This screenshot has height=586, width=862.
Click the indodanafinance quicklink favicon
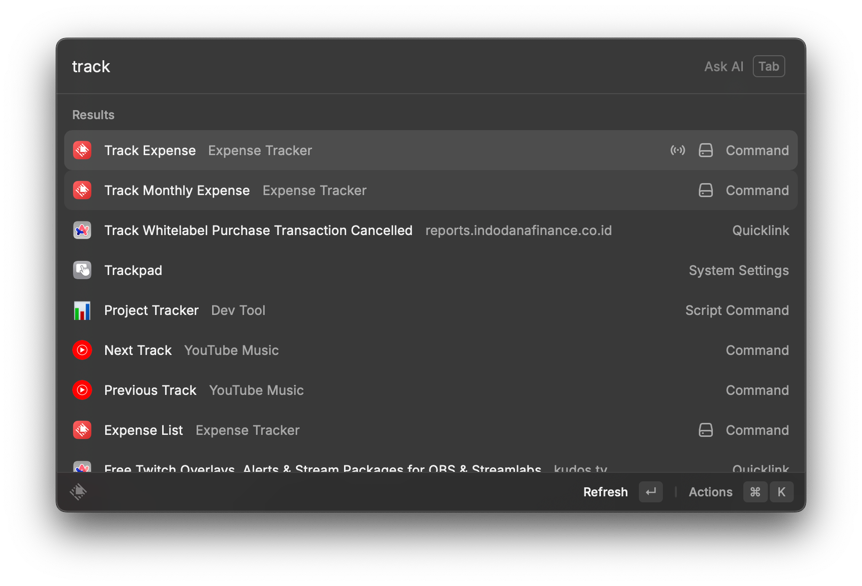point(82,230)
